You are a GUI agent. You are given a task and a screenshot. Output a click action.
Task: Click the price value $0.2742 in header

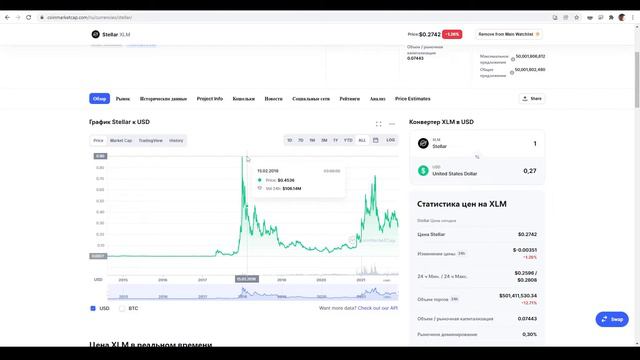pos(430,34)
